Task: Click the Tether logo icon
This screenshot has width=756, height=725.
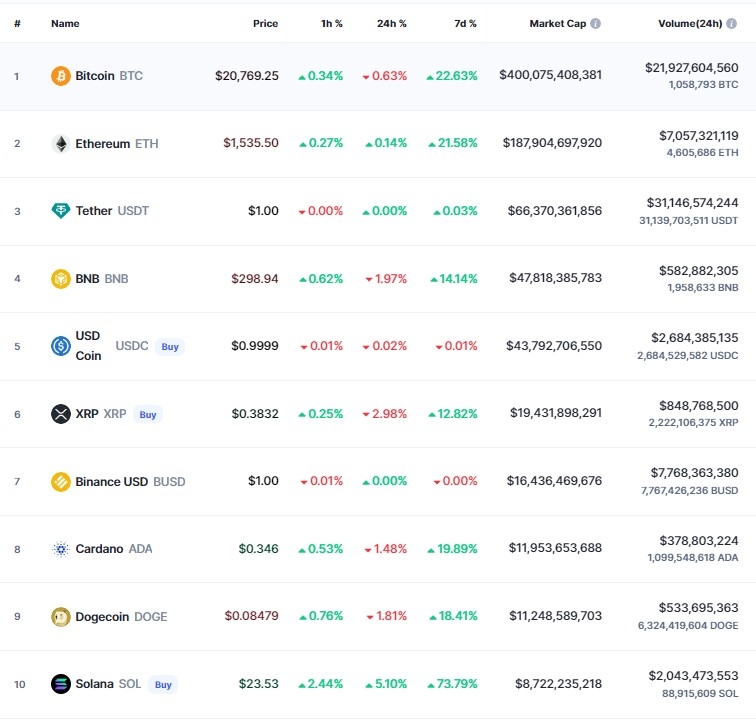Action: pos(61,211)
